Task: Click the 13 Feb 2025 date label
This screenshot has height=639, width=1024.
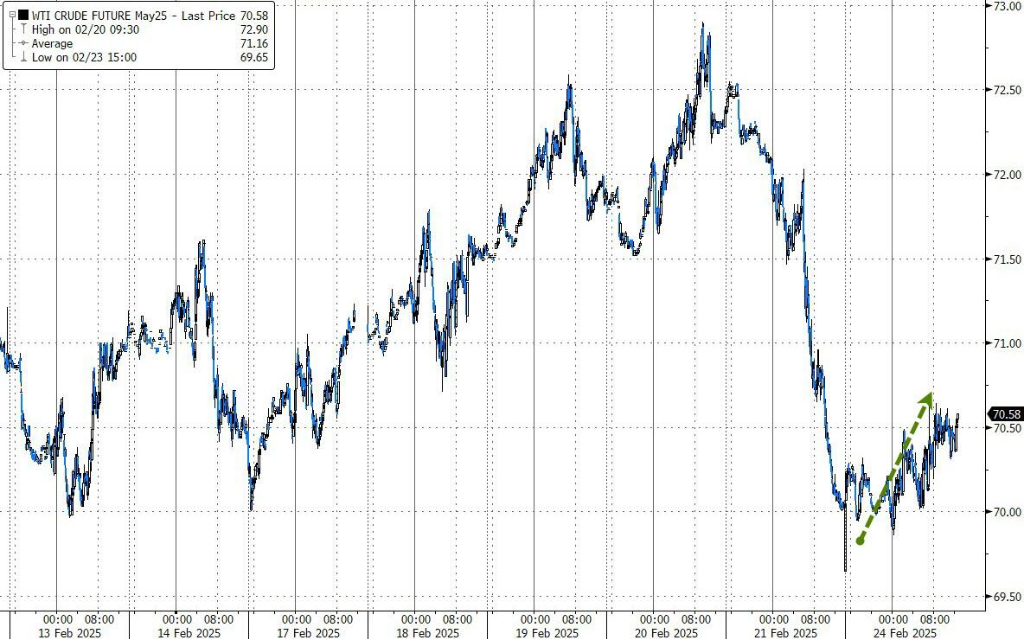Action: pos(69,632)
